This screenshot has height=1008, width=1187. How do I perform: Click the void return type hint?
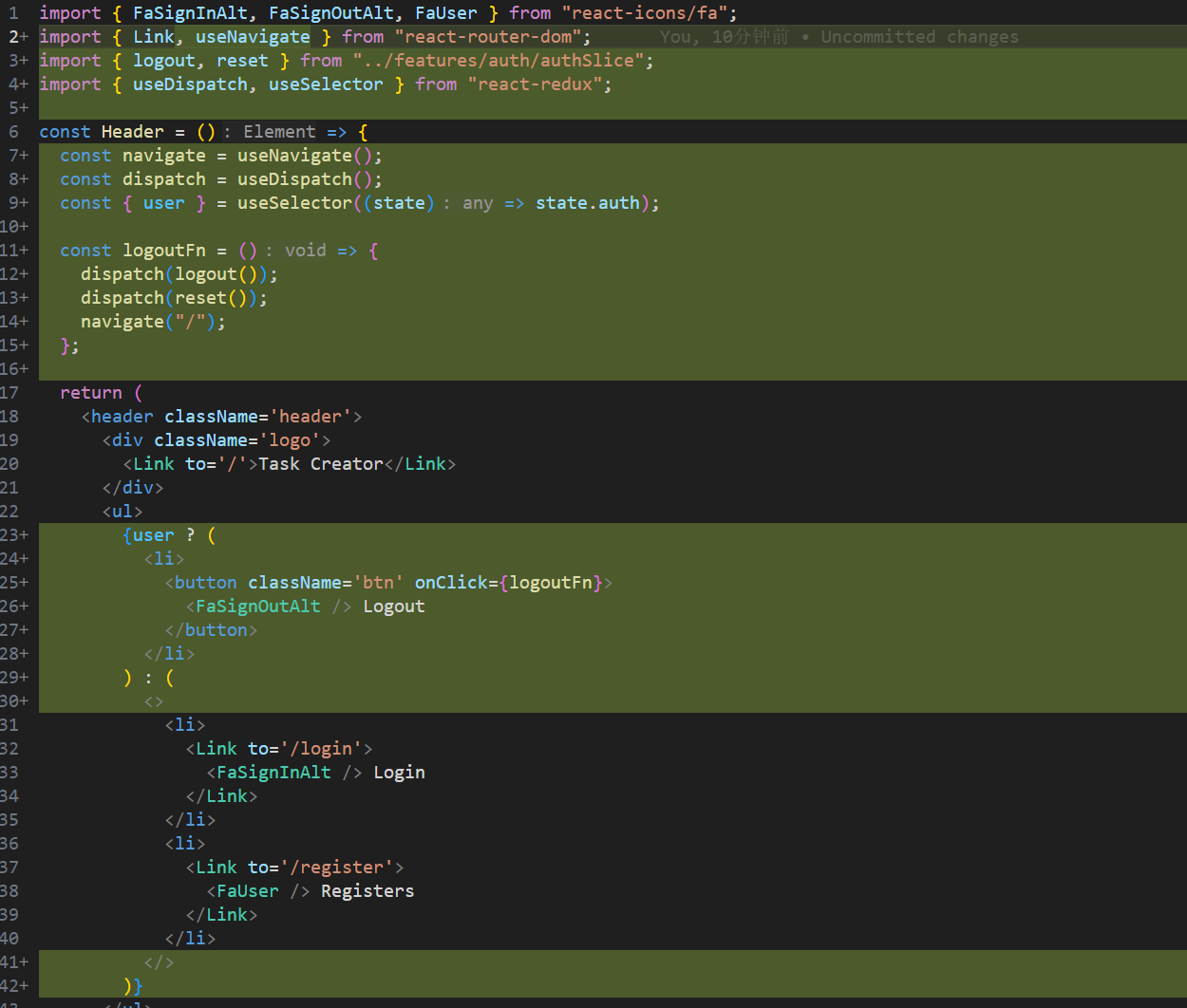tap(306, 251)
